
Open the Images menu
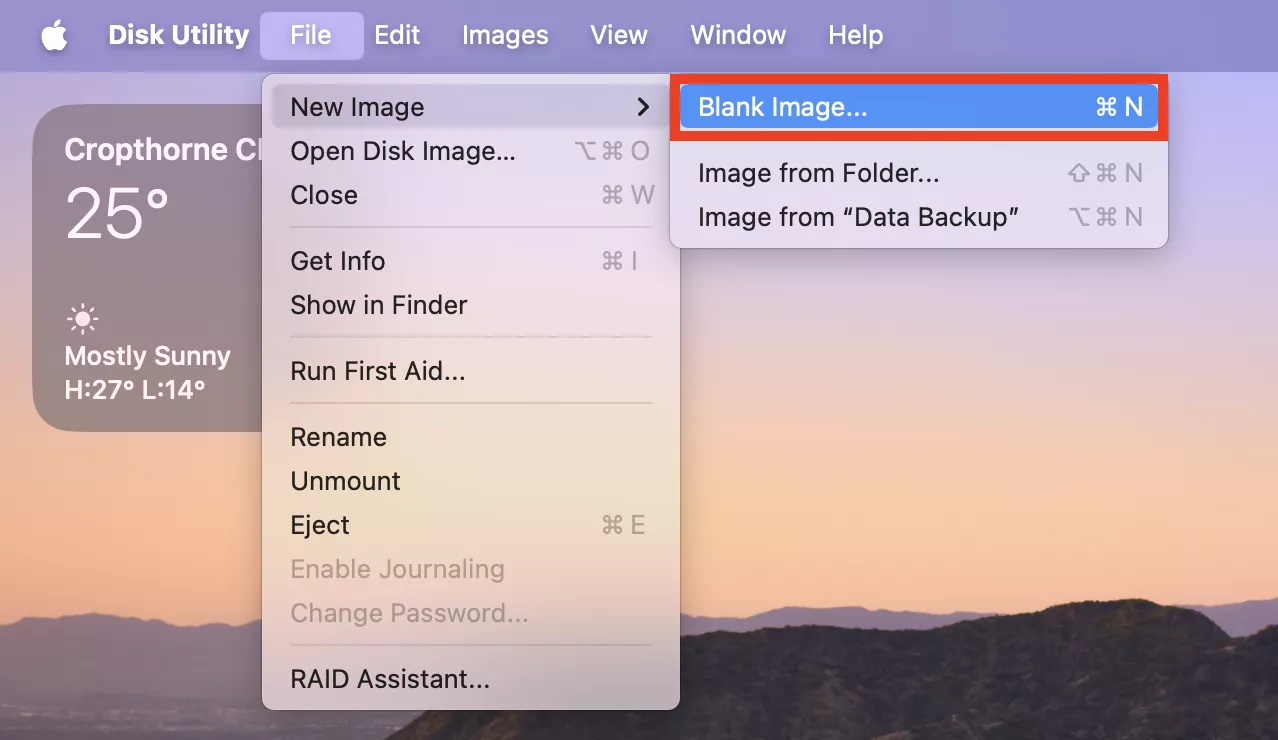pos(505,36)
